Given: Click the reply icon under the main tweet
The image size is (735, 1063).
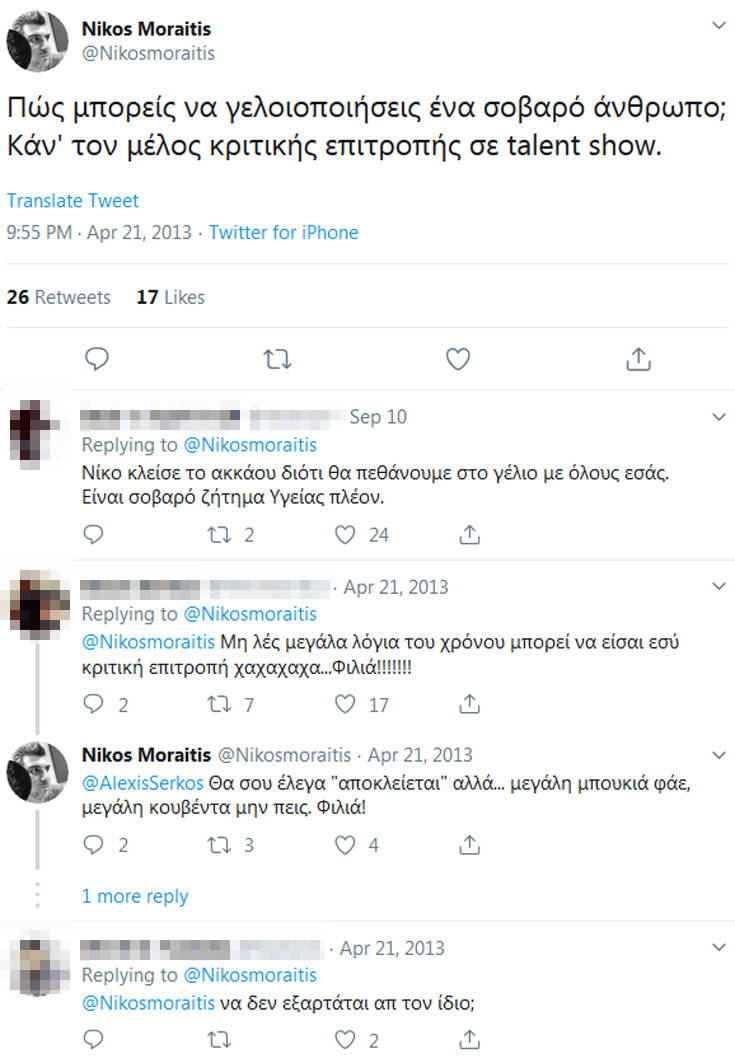Looking at the screenshot, I should tap(97, 358).
